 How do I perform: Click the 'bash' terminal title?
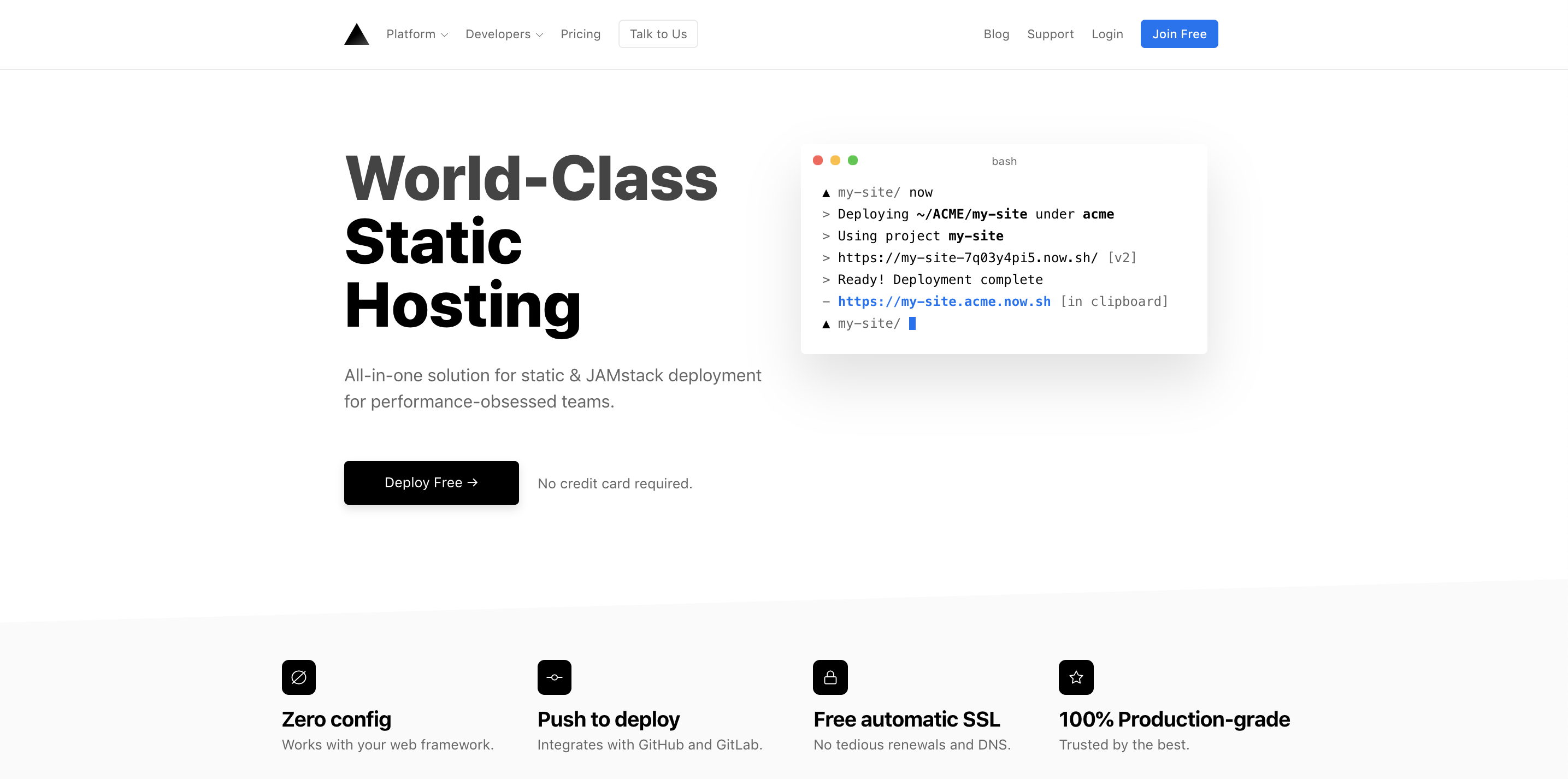[1004, 161]
